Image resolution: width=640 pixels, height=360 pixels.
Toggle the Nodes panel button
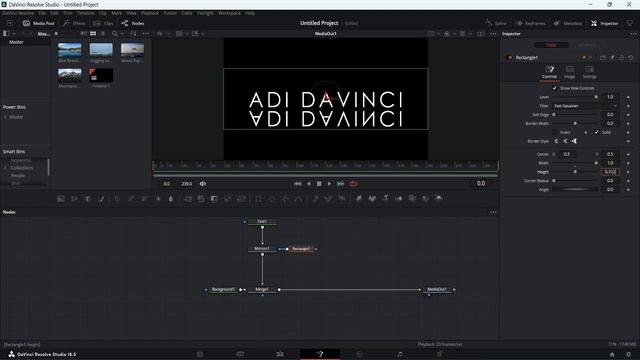[133, 23]
